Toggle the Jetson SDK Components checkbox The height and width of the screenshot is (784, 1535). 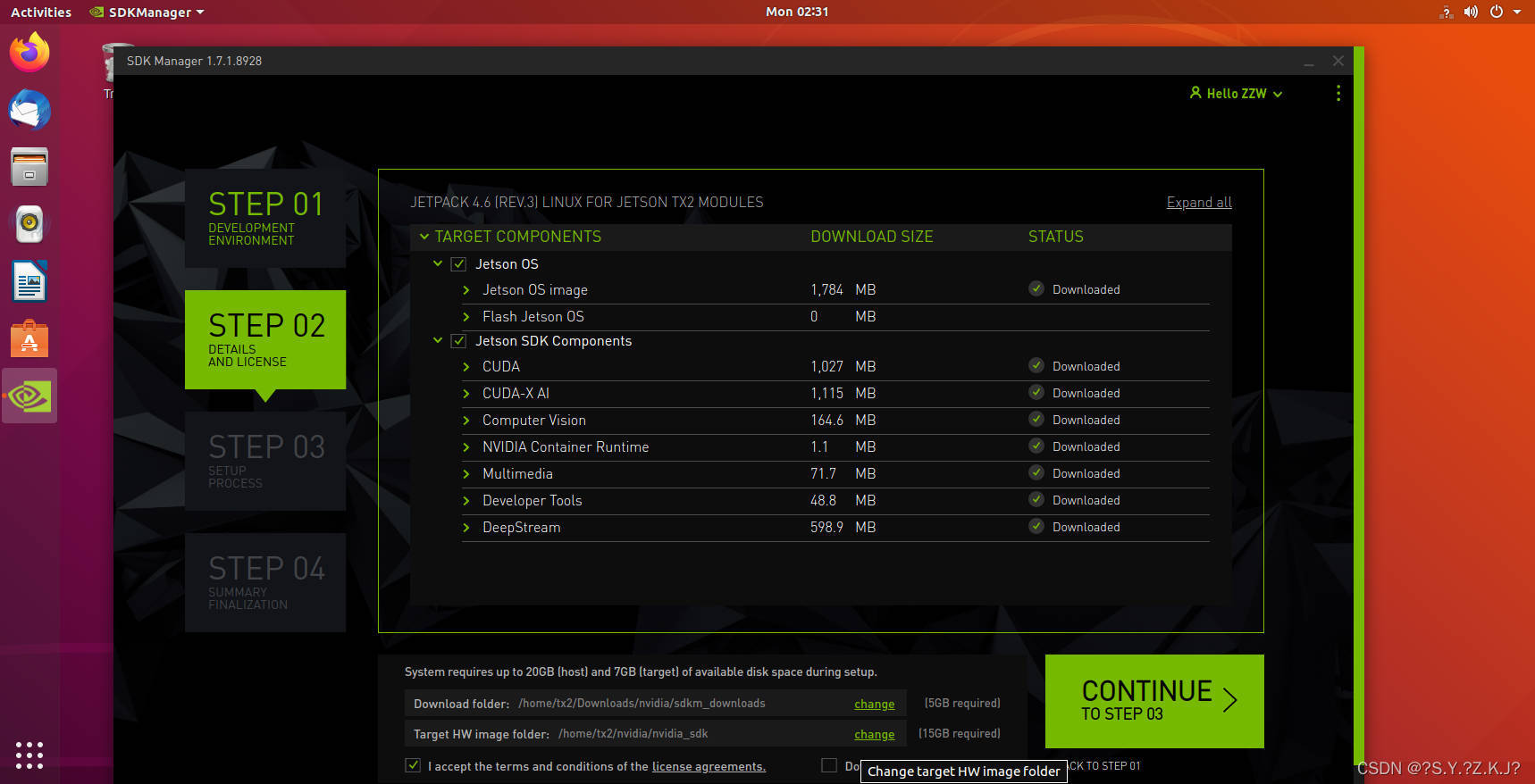459,341
